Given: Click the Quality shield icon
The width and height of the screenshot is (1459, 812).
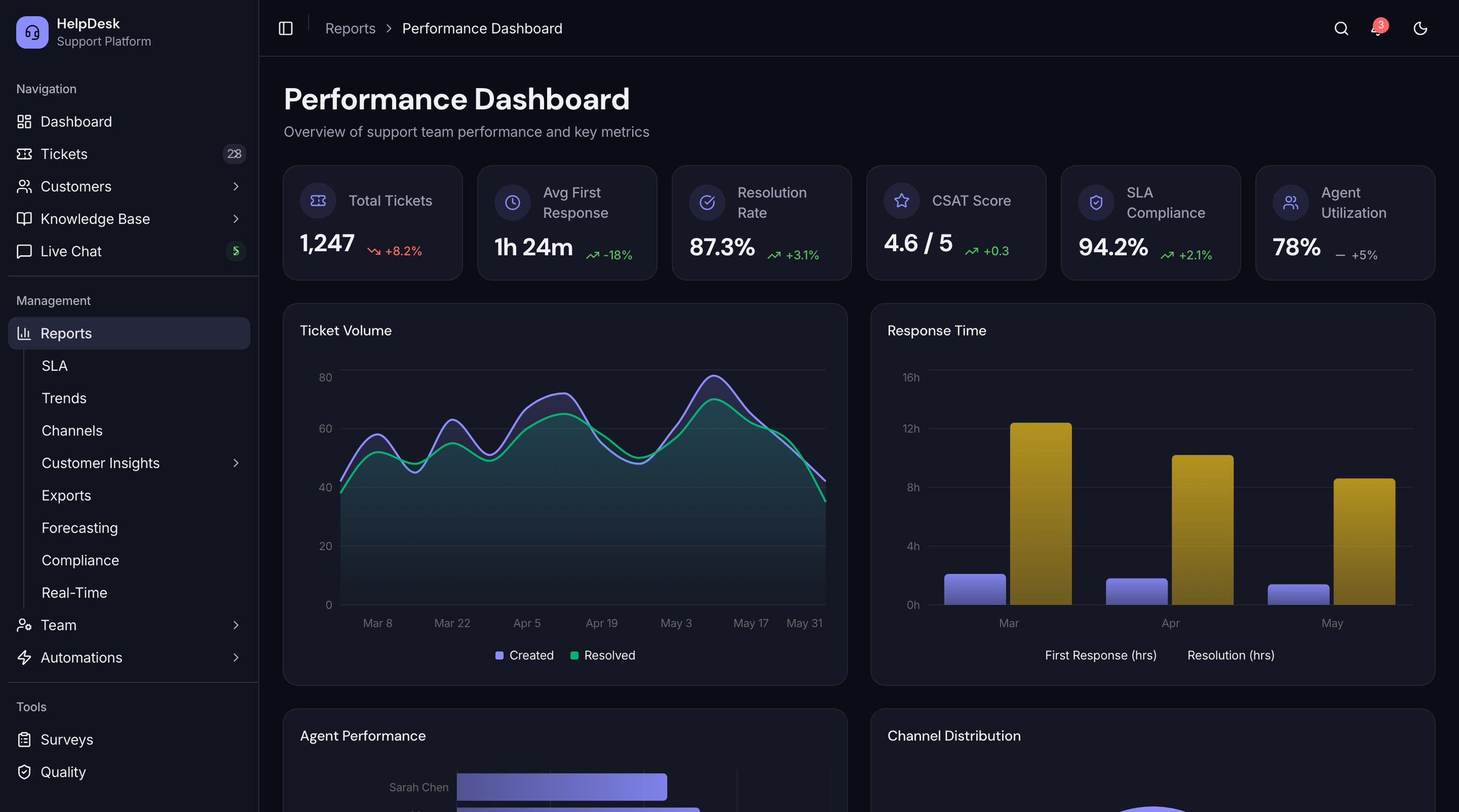Looking at the screenshot, I should tap(24, 771).
